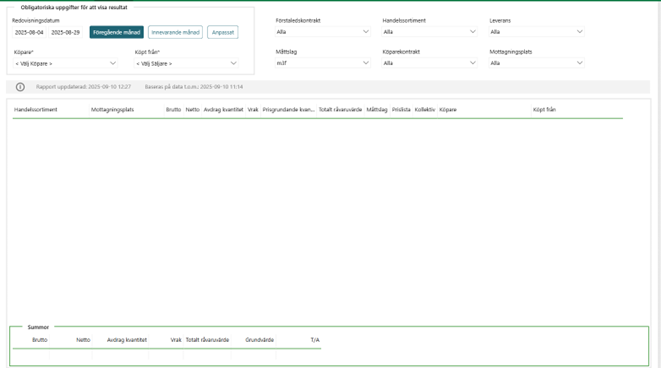This screenshot has height=368, width=661.
Task: Sort by Mottagningsplats column header
Action: tap(113, 110)
